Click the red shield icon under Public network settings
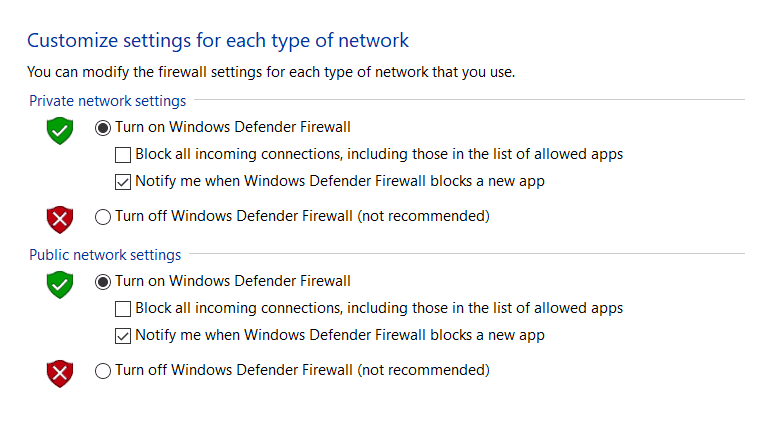 59,373
